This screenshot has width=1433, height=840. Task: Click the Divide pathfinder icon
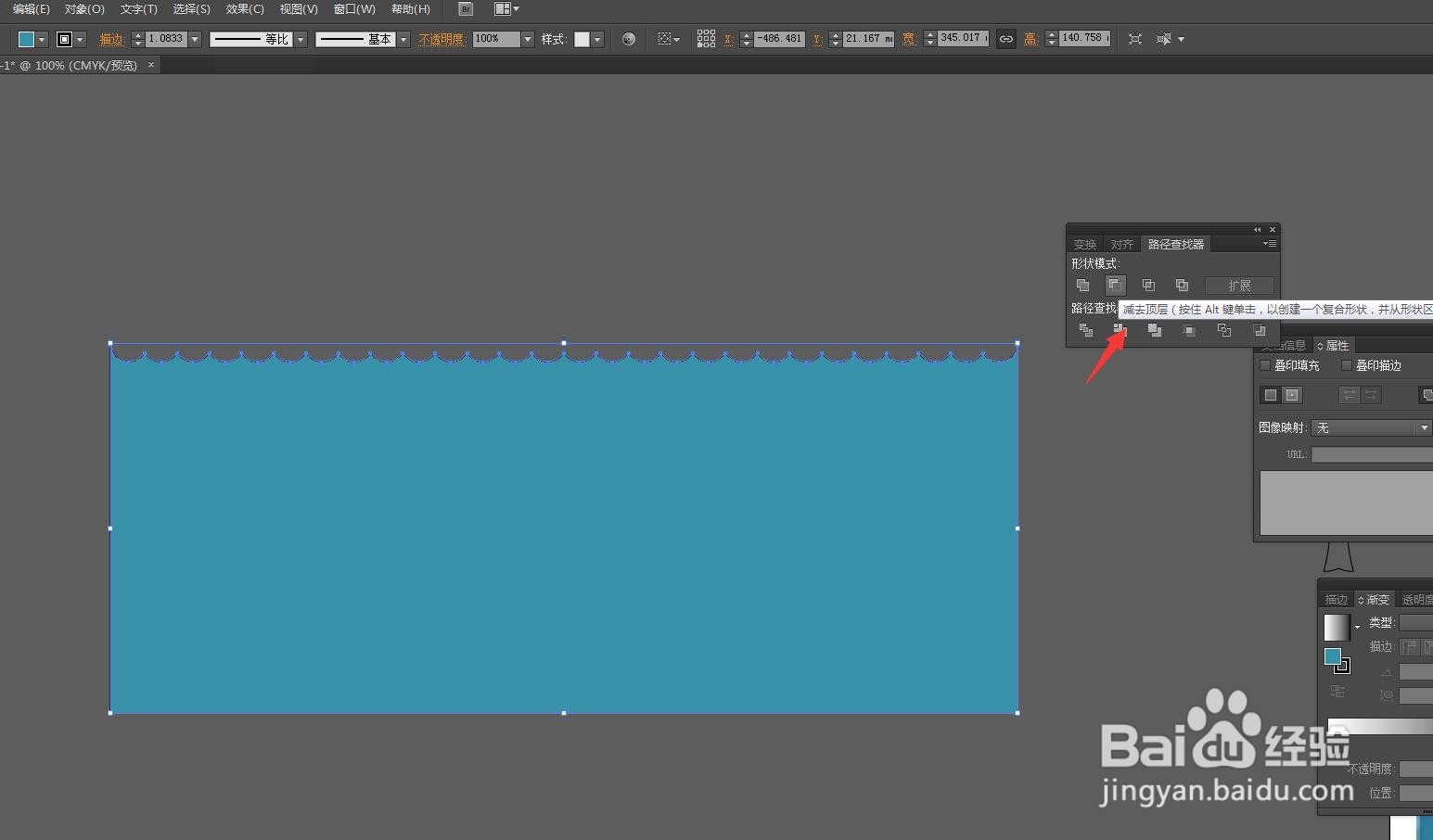pos(1085,330)
